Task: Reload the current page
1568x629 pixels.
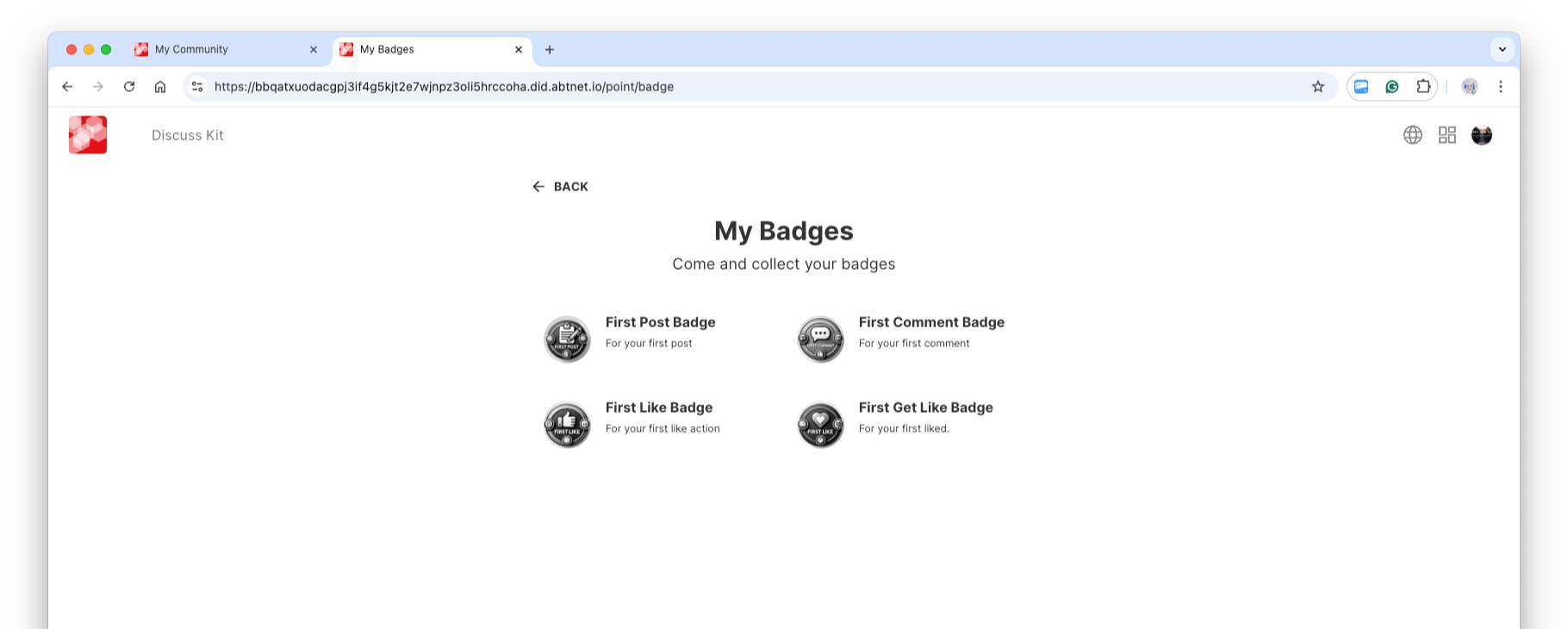Action: pos(129,87)
